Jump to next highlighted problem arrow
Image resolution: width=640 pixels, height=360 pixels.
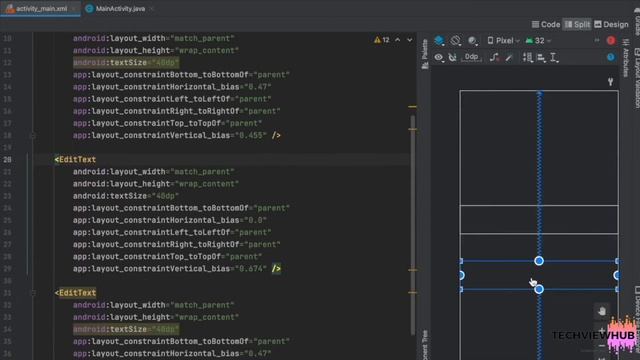tap(409, 40)
